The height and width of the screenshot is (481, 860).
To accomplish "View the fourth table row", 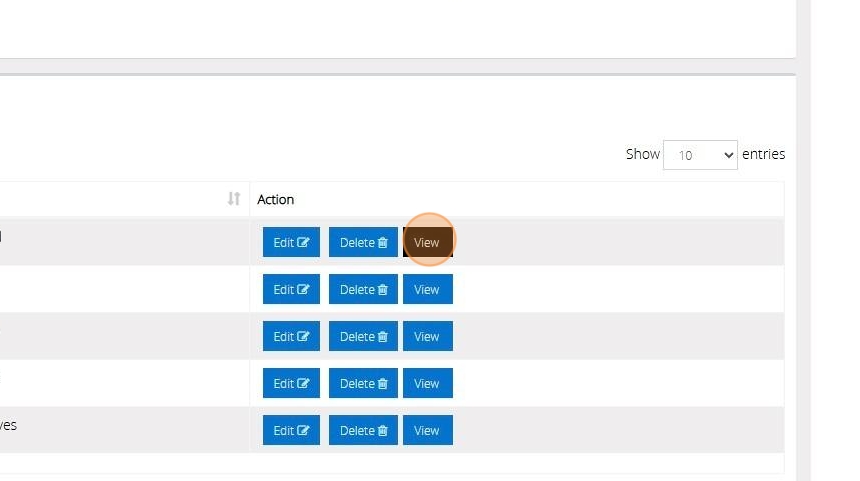I will click(428, 383).
